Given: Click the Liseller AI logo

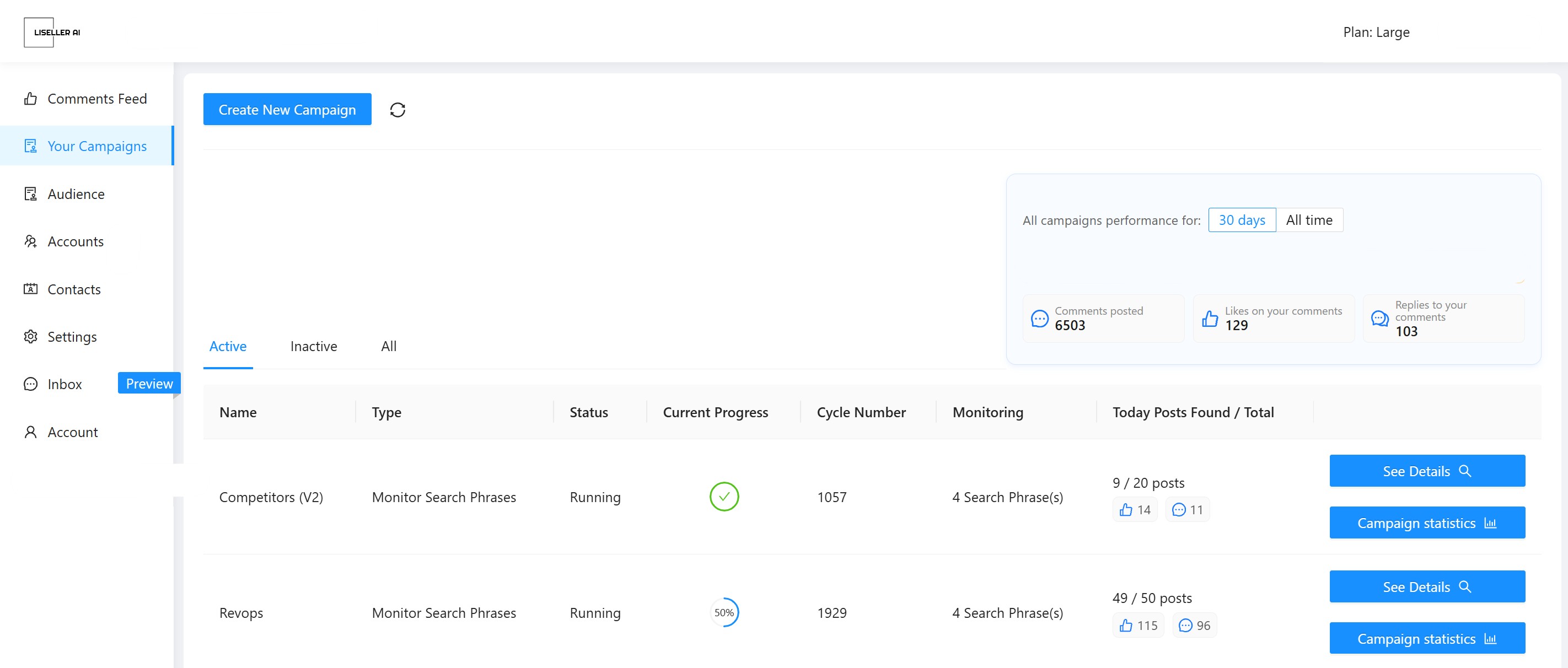Looking at the screenshot, I should (x=53, y=33).
